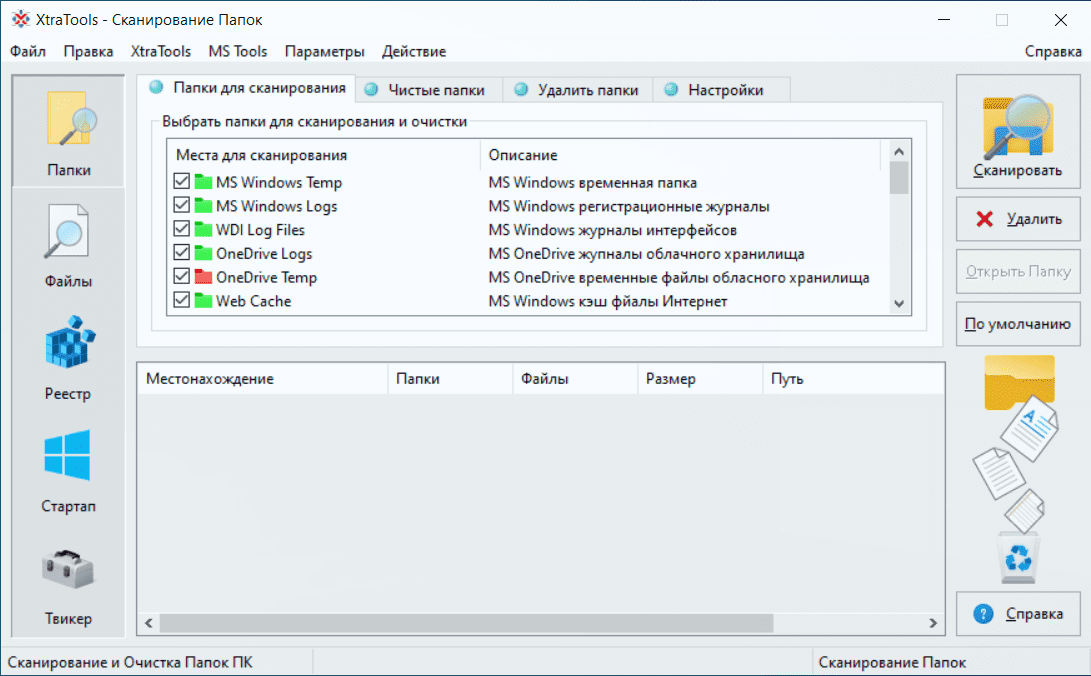The width and height of the screenshot is (1091, 676).
Task: Click the green folder icon for MS Windows Logs
Action: tap(203, 206)
